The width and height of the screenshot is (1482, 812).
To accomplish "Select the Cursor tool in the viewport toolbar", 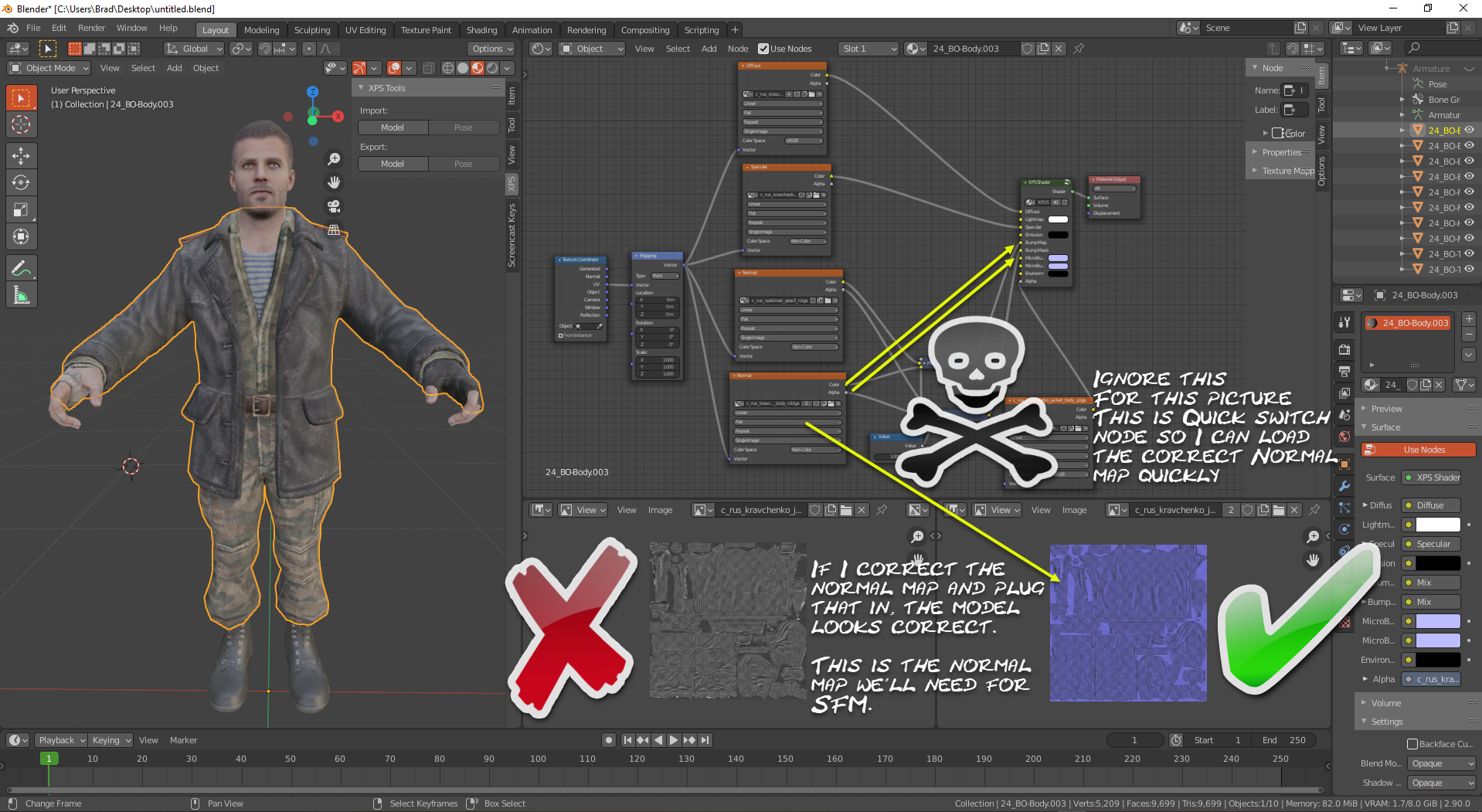I will (22, 124).
